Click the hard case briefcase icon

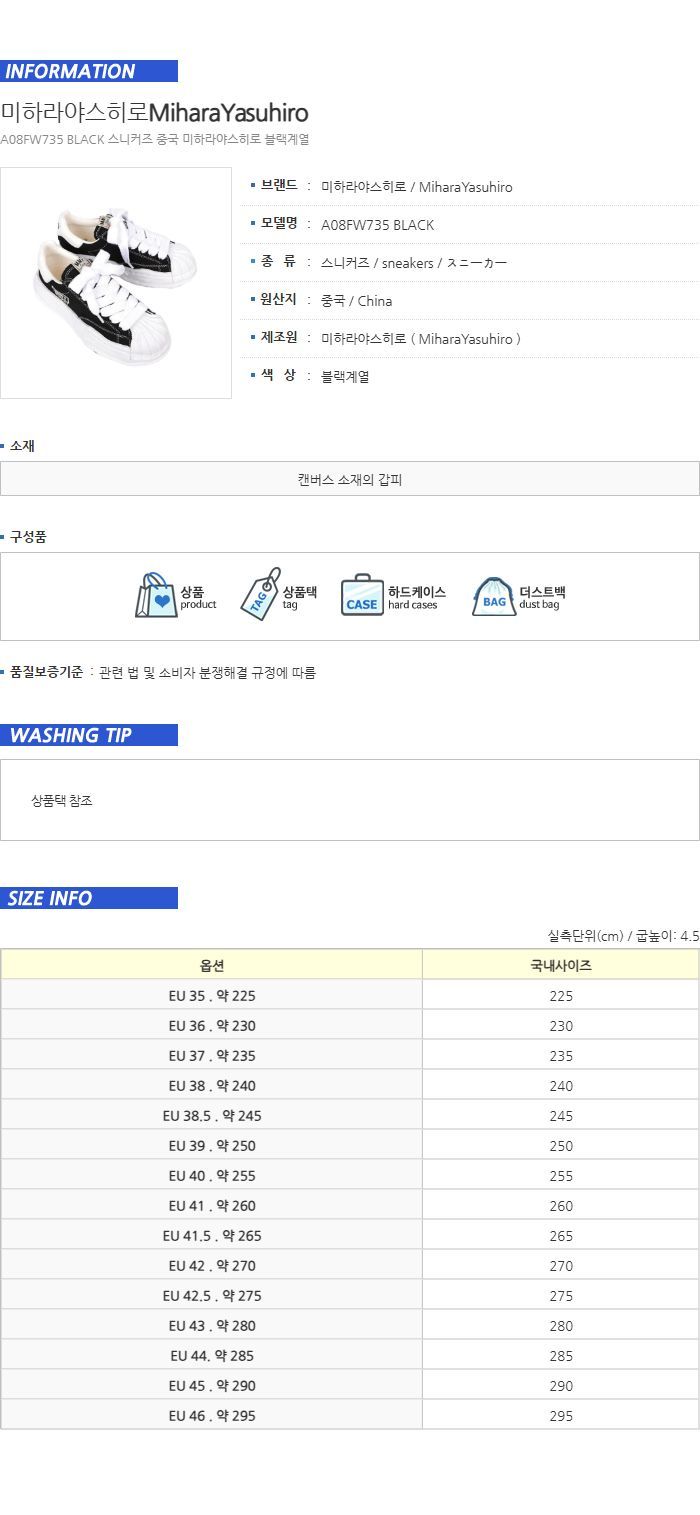362,596
